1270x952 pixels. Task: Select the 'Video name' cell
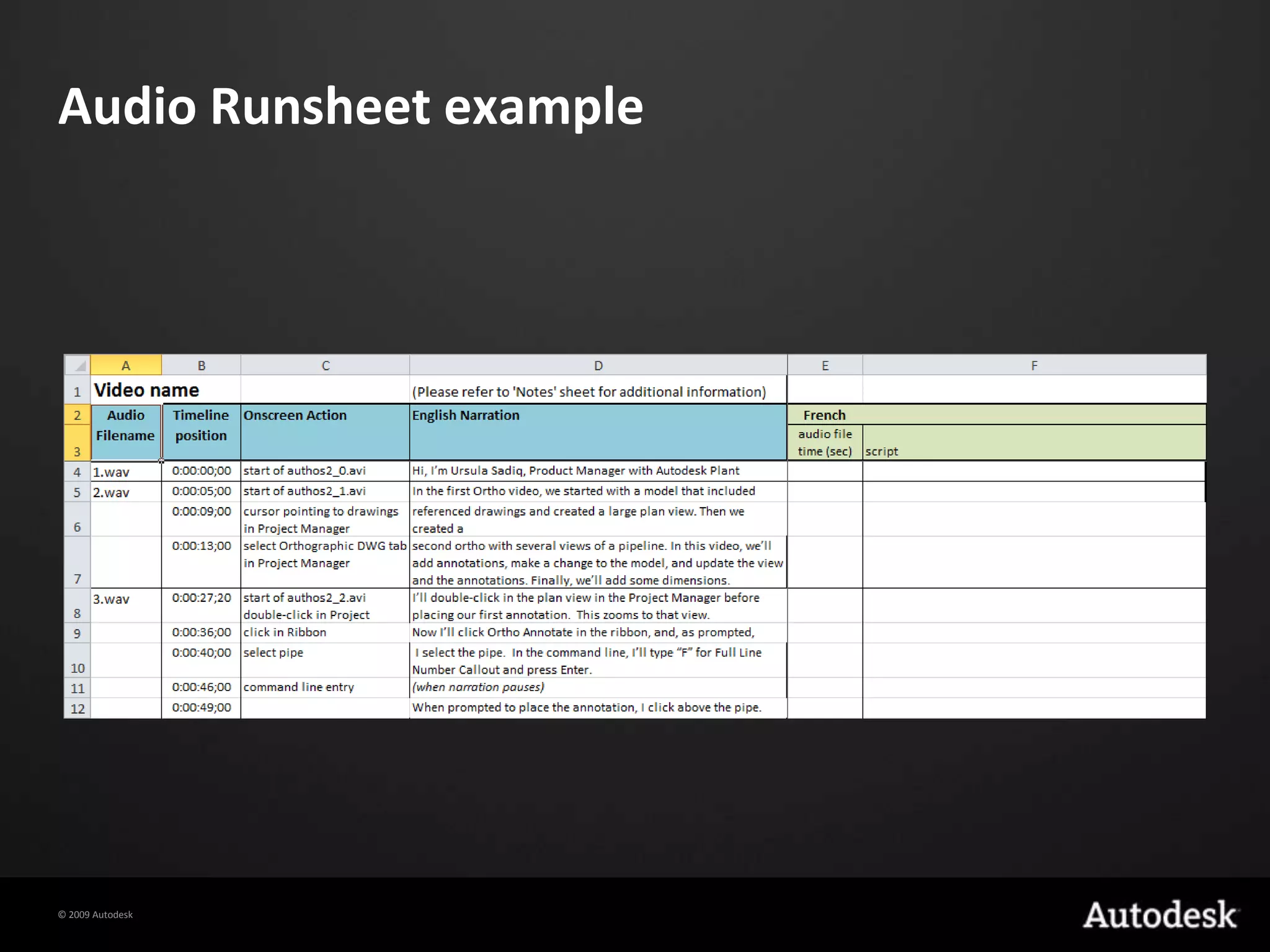point(146,390)
